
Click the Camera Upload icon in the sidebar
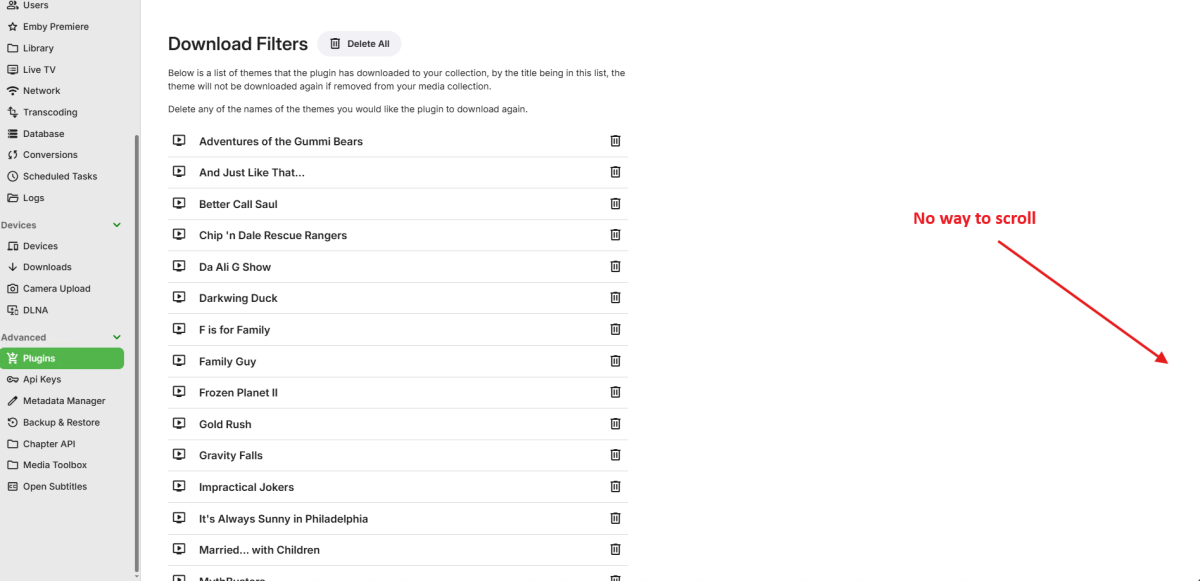pos(12,288)
